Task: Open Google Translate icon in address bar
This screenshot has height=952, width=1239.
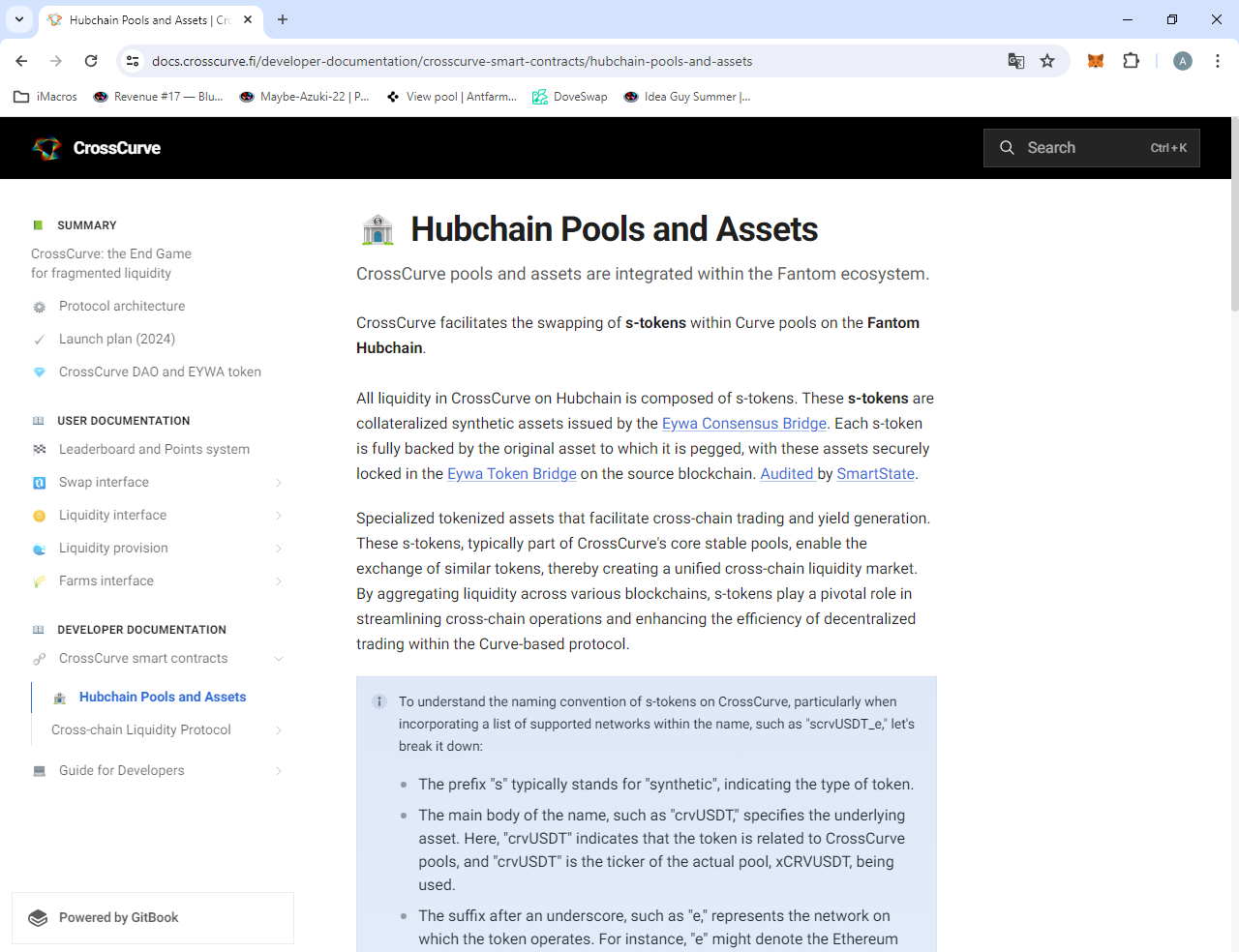Action: click(1015, 61)
